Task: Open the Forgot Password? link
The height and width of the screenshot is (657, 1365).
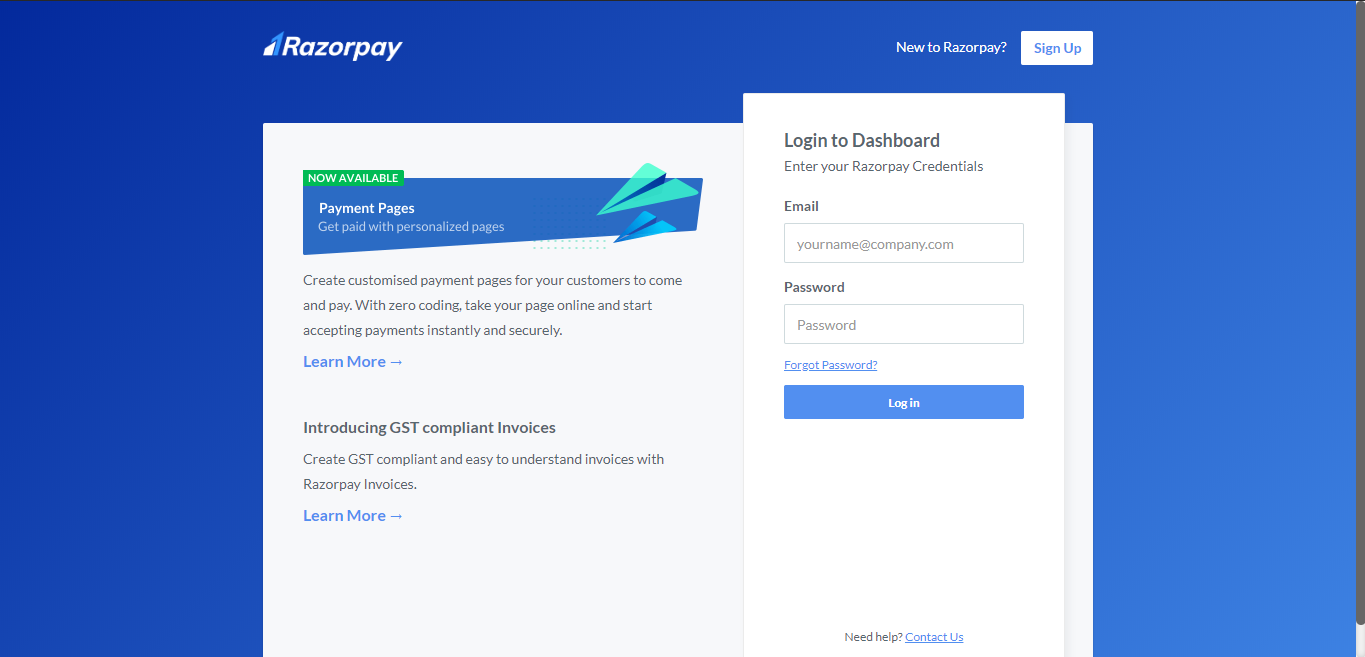Action: (830, 365)
